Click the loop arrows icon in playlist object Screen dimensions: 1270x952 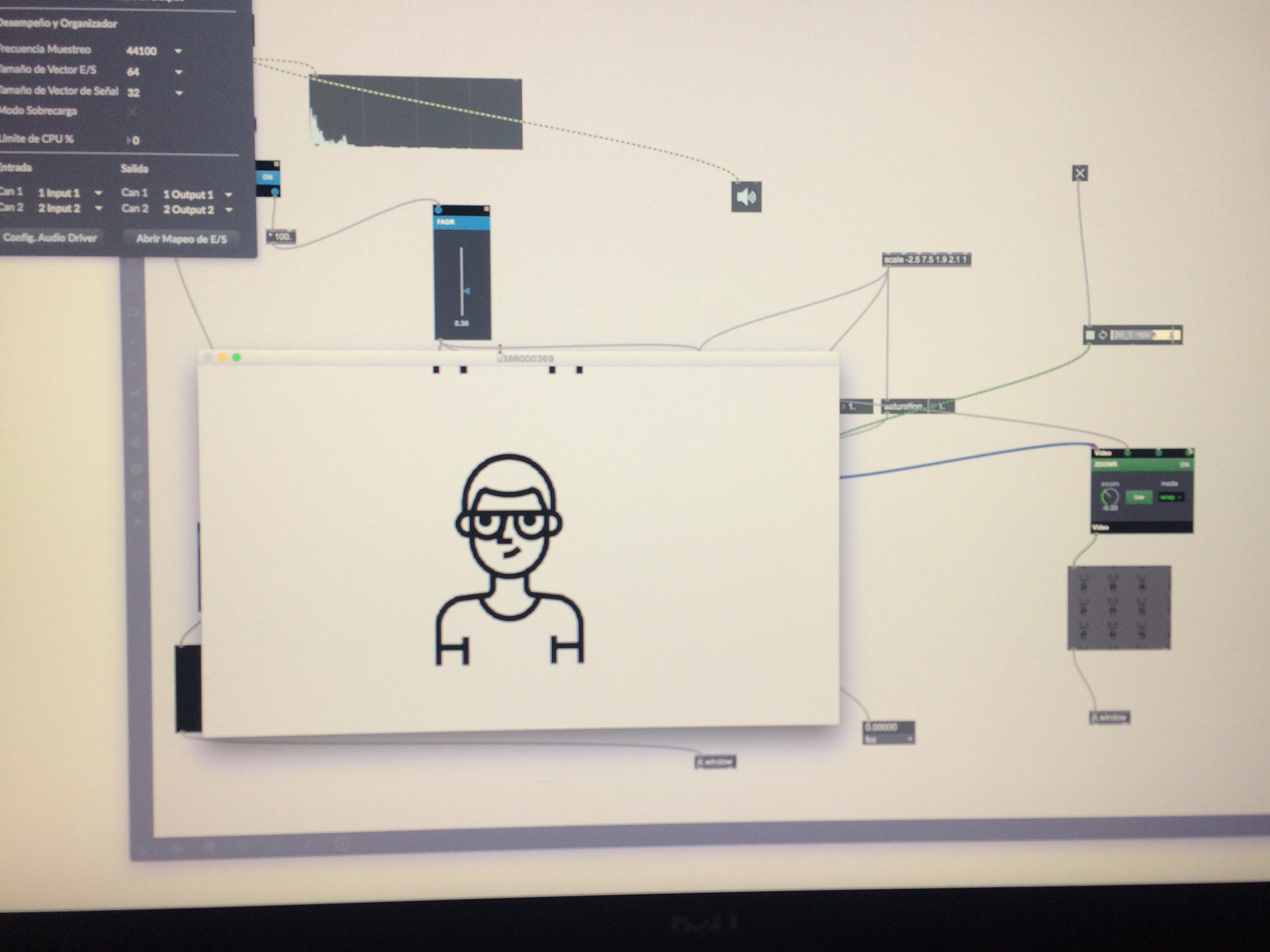point(1102,334)
